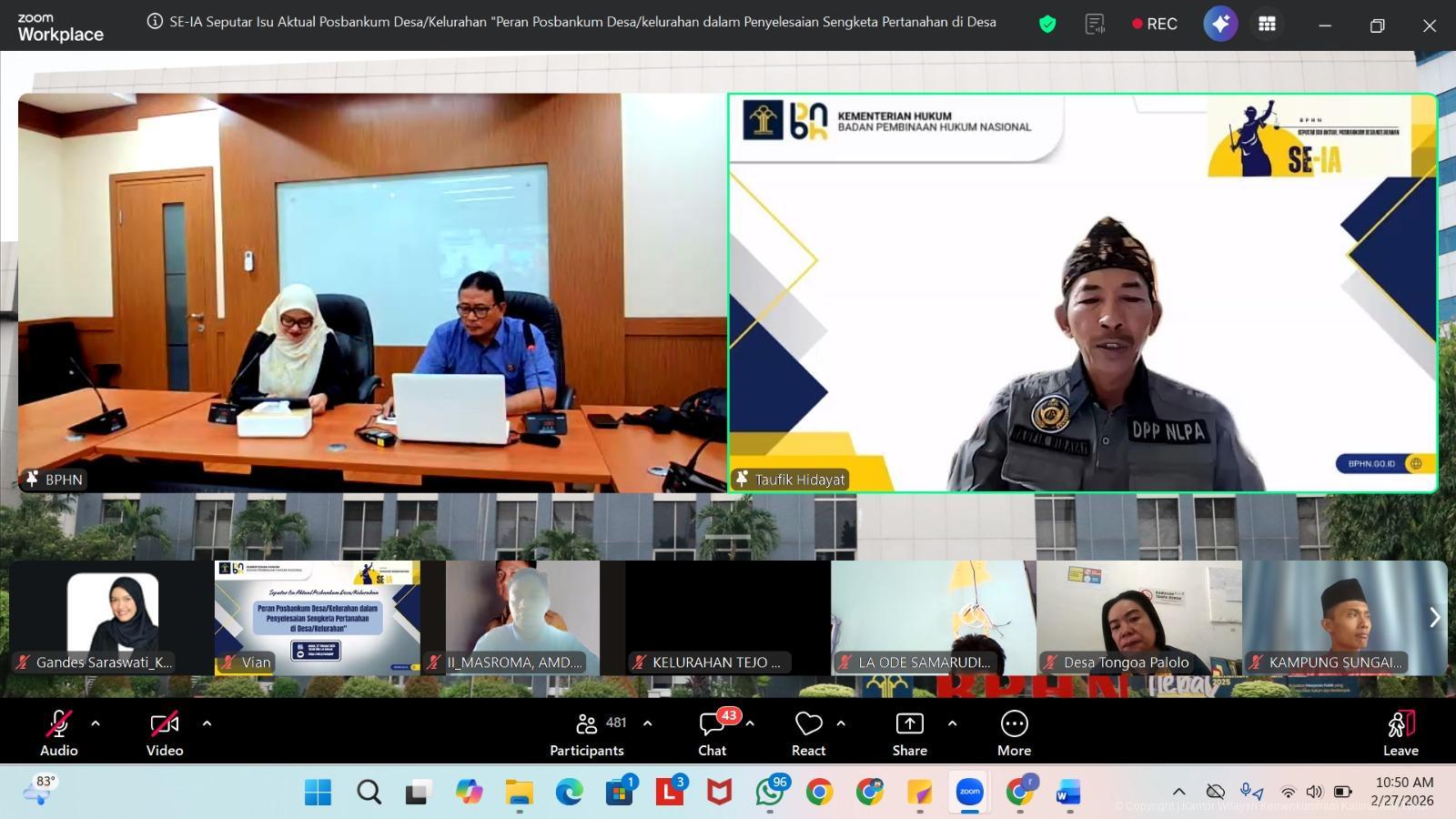Turn on camera with Video button
This screenshot has width=1456, height=819.
point(165,733)
